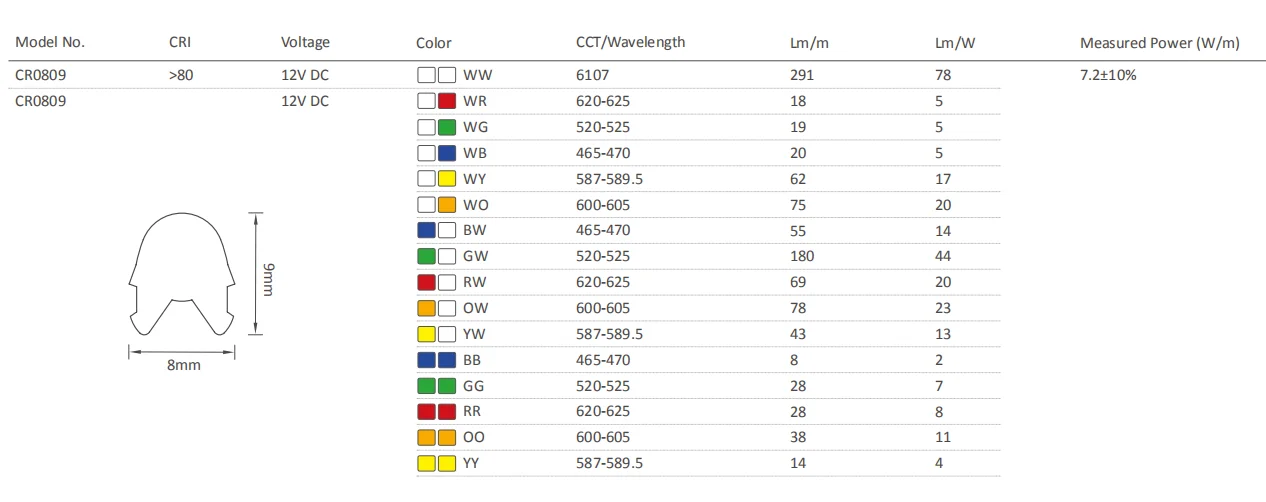Click the blue swatch in the BW row
Image resolution: width=1266 pixels, height=502 pixels.
tap(426, 230)
